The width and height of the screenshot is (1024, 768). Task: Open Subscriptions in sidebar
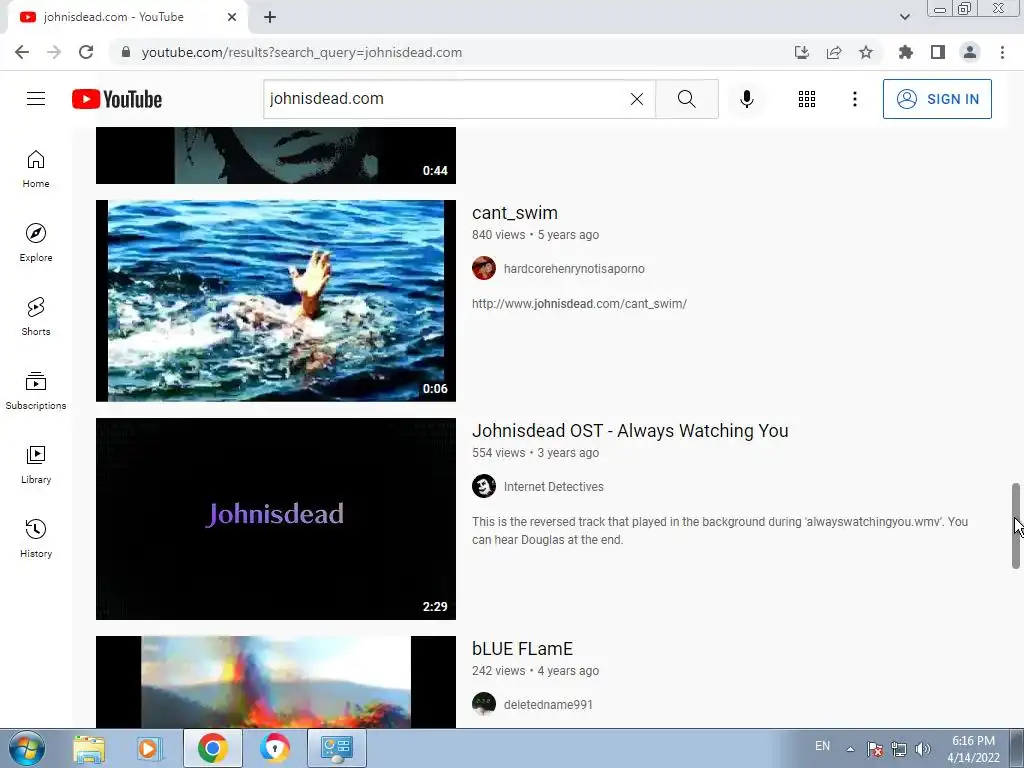click(x=36, y=391)
